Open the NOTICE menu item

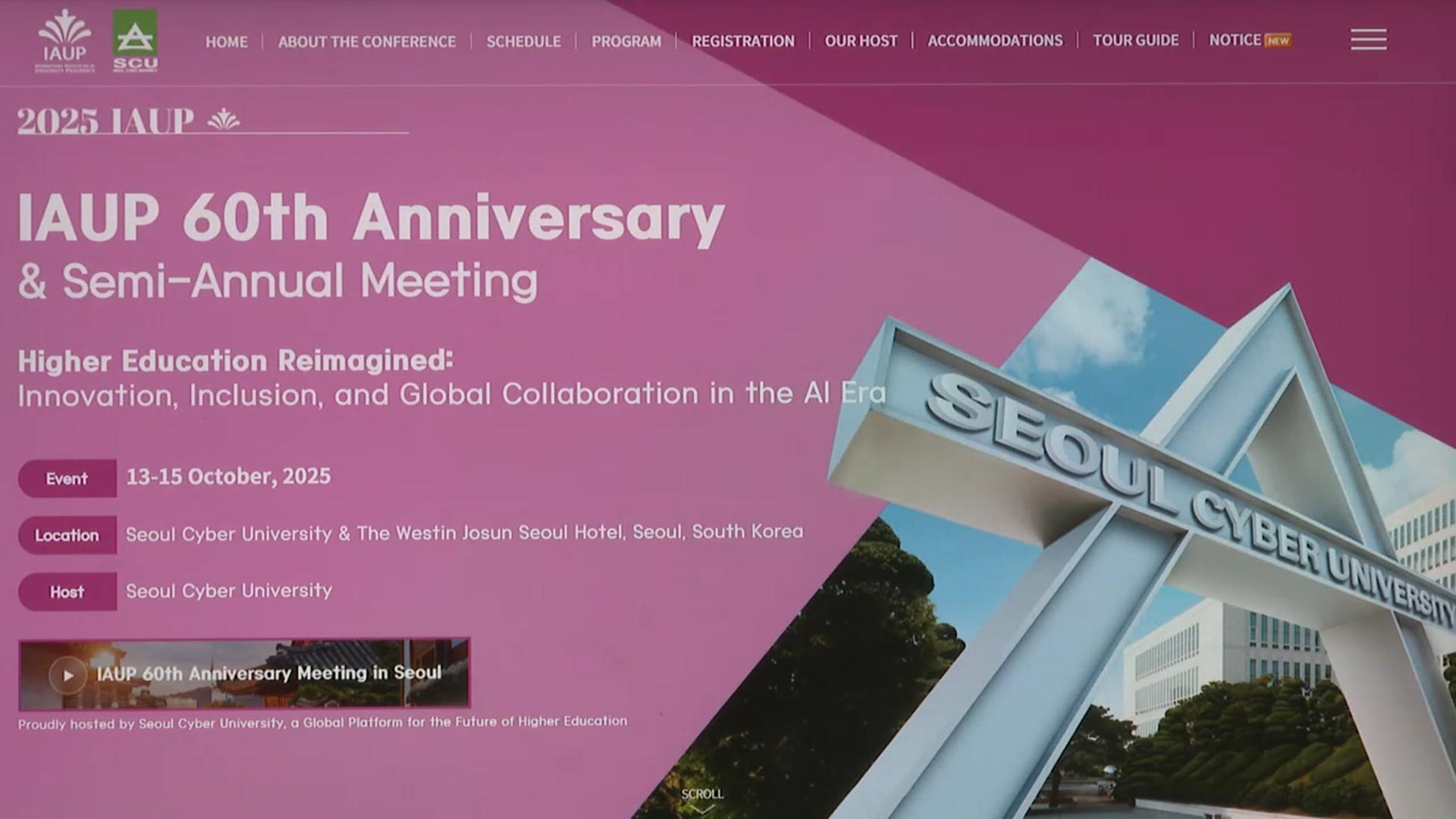(x=1235, y=40)
